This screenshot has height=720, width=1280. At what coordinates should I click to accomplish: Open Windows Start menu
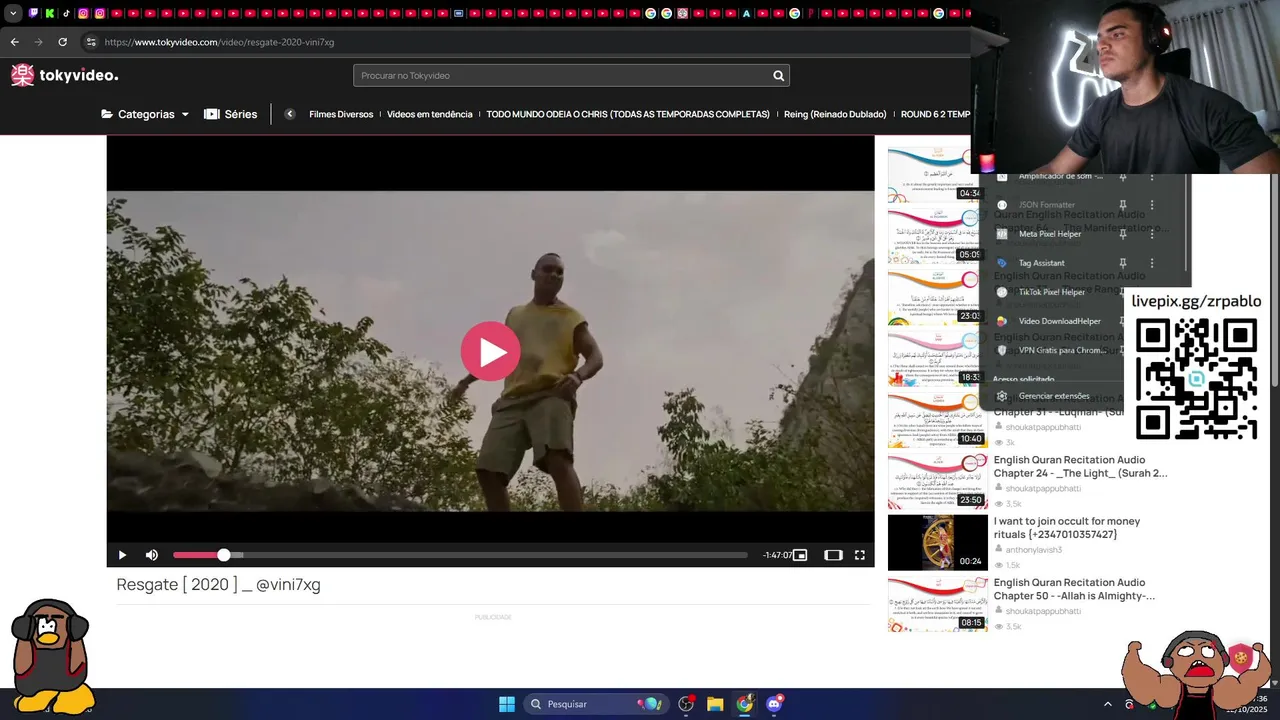507,704
